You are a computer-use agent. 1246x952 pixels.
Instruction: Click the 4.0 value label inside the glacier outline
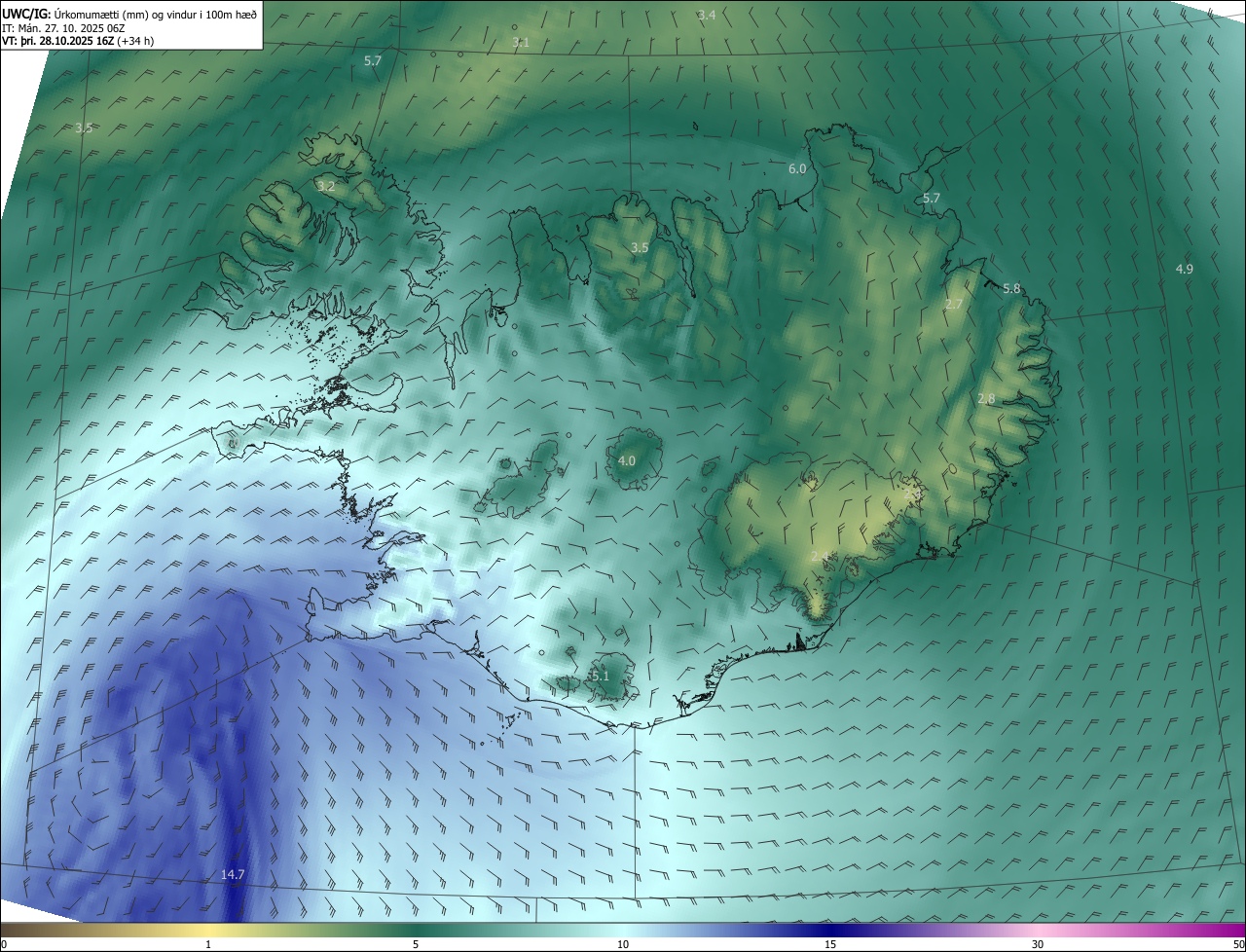[627, 461]
